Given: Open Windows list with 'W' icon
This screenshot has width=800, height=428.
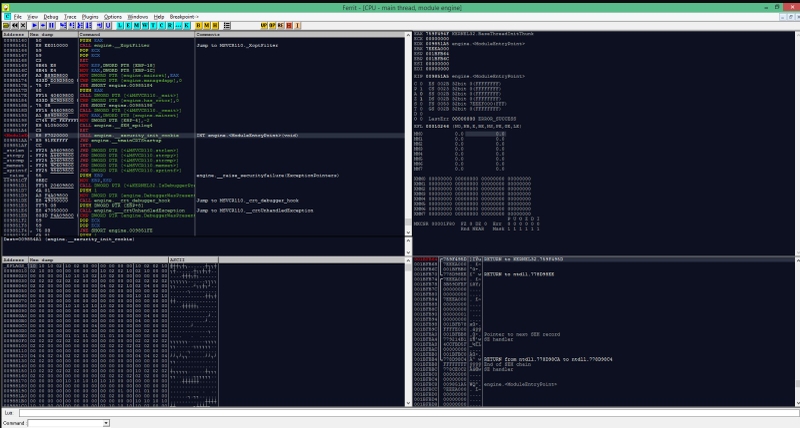Looking at the screenshot, I should (145, 26).
